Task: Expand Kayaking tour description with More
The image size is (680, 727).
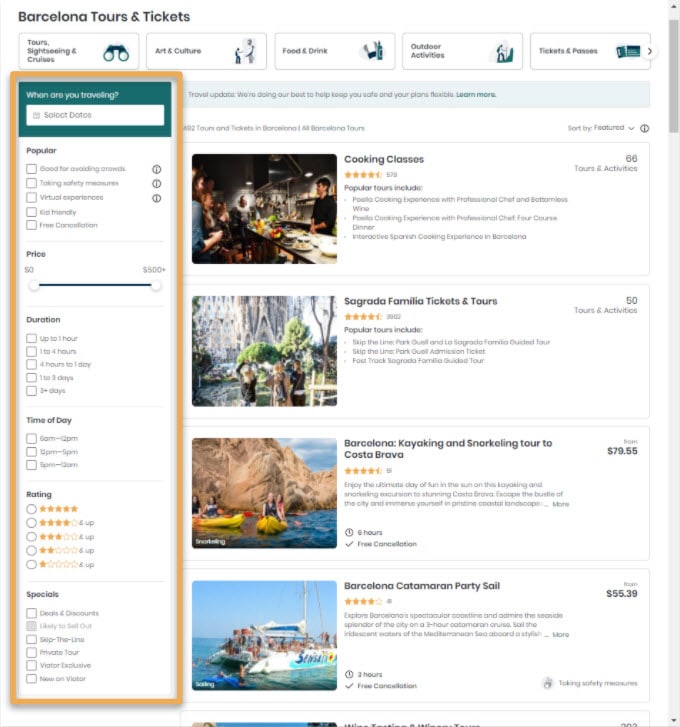Action: pyautogui.click(x=560, y=504)
